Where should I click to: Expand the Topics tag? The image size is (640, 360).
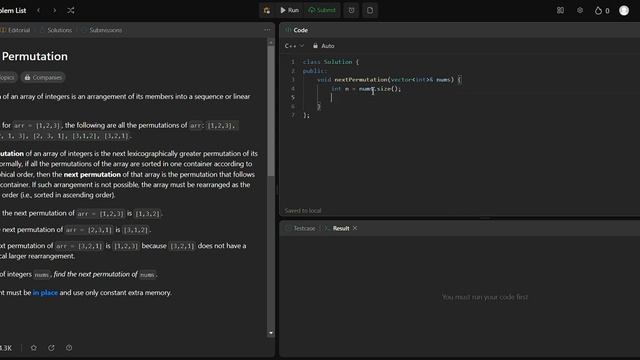[x=7, y=78]
